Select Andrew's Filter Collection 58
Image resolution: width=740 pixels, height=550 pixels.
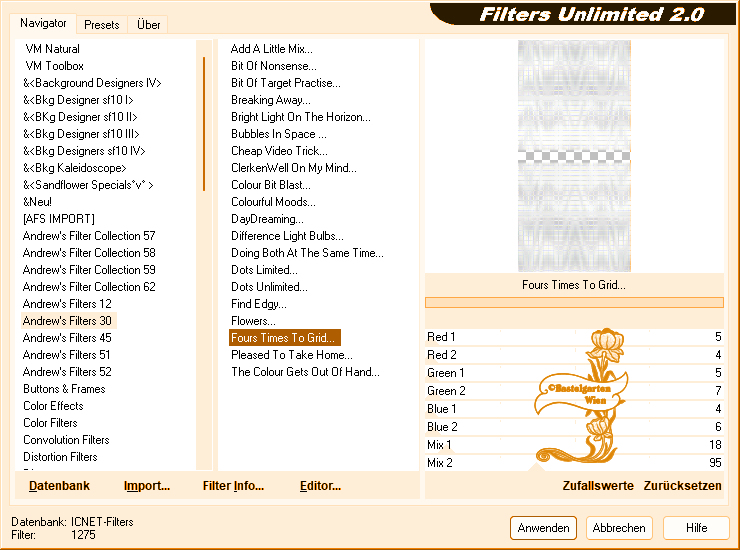[89, 253]
